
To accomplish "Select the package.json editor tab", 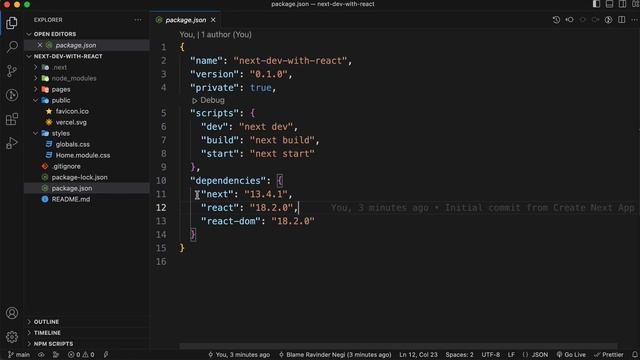I will (185, 20).
